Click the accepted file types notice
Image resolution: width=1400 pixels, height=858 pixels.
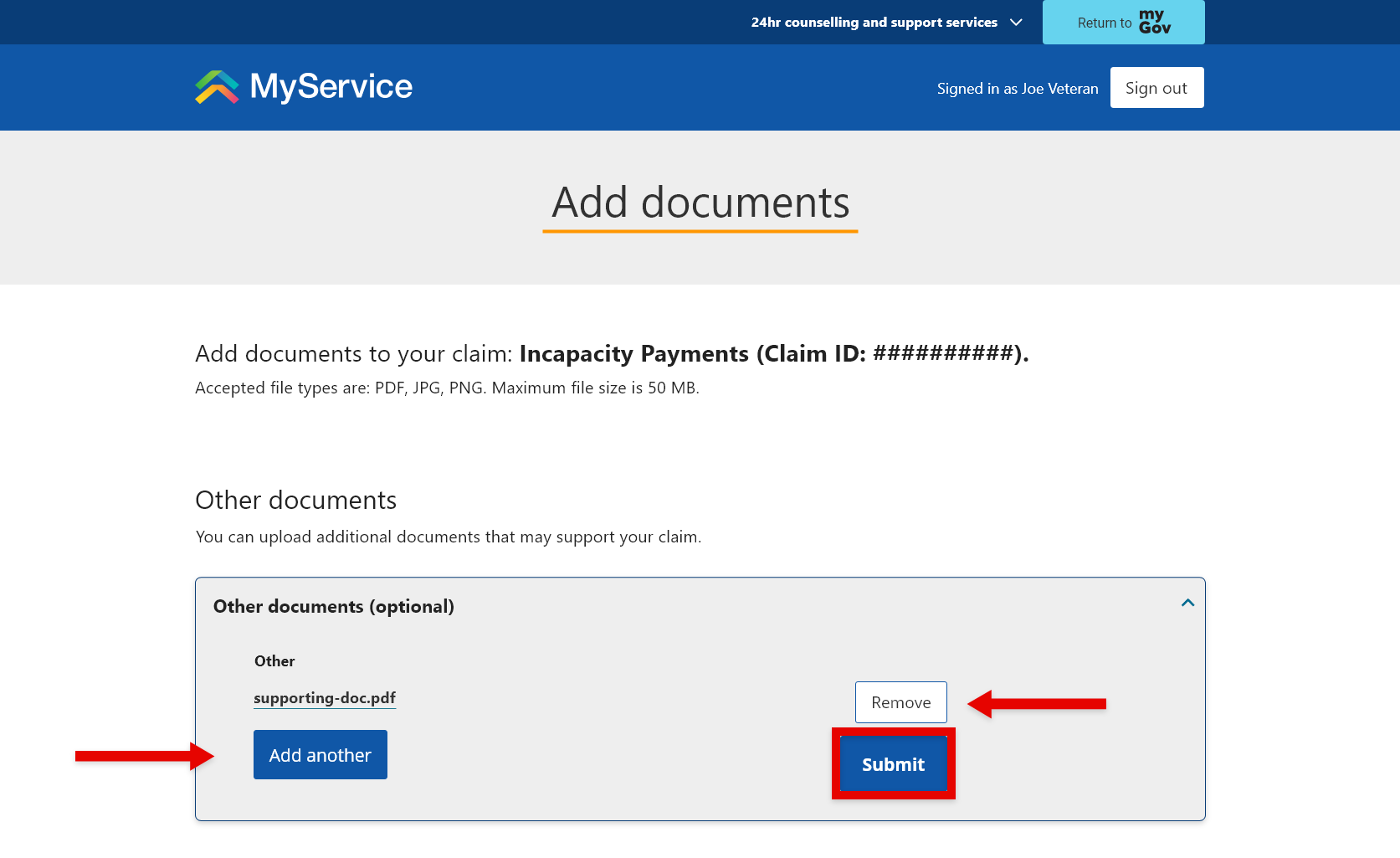coord(447,388)
